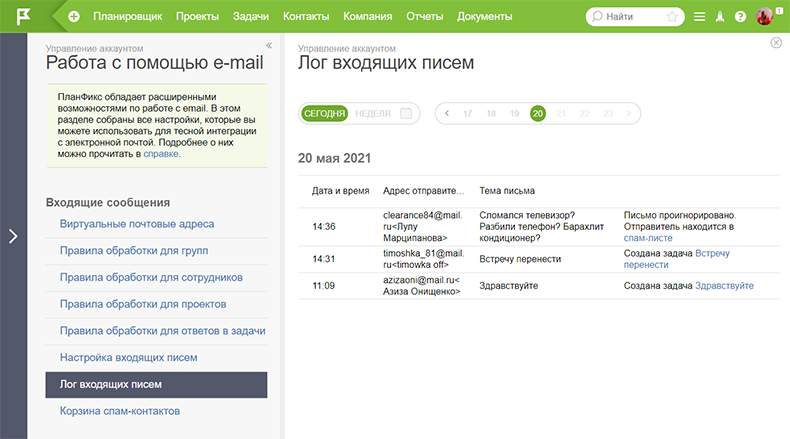Screen dimensions: 790x439
Task: Open the Планировщик menu
Action: [127, 17]
